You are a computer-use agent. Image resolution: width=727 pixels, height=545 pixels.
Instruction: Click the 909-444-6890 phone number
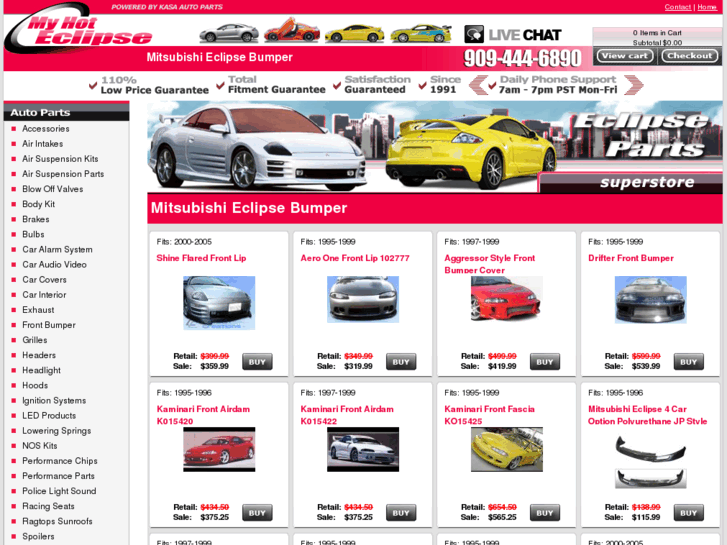click(523, 58)
